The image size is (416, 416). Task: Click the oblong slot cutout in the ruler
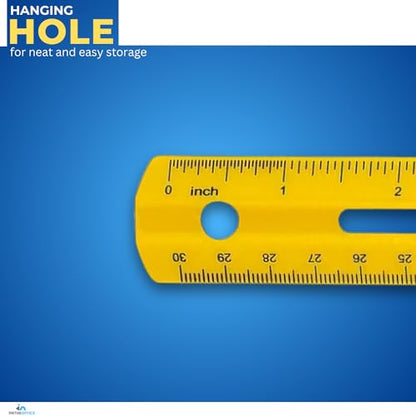[377, 221]
